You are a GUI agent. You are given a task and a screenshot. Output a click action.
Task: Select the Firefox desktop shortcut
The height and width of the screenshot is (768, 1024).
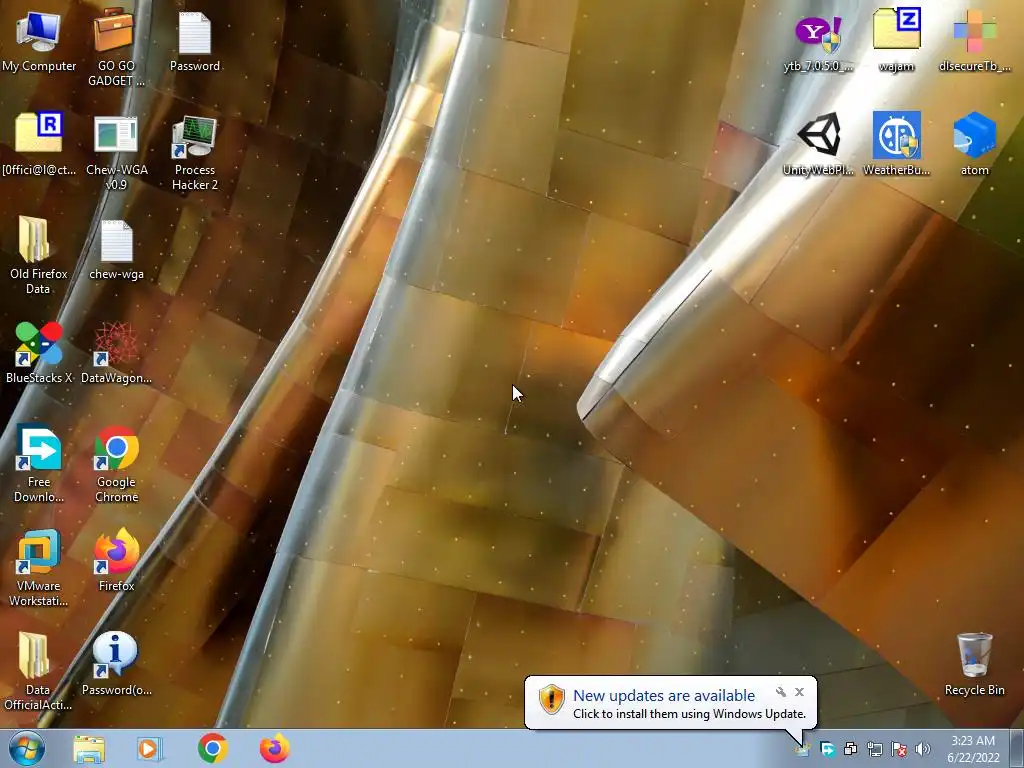click(116, 560)
